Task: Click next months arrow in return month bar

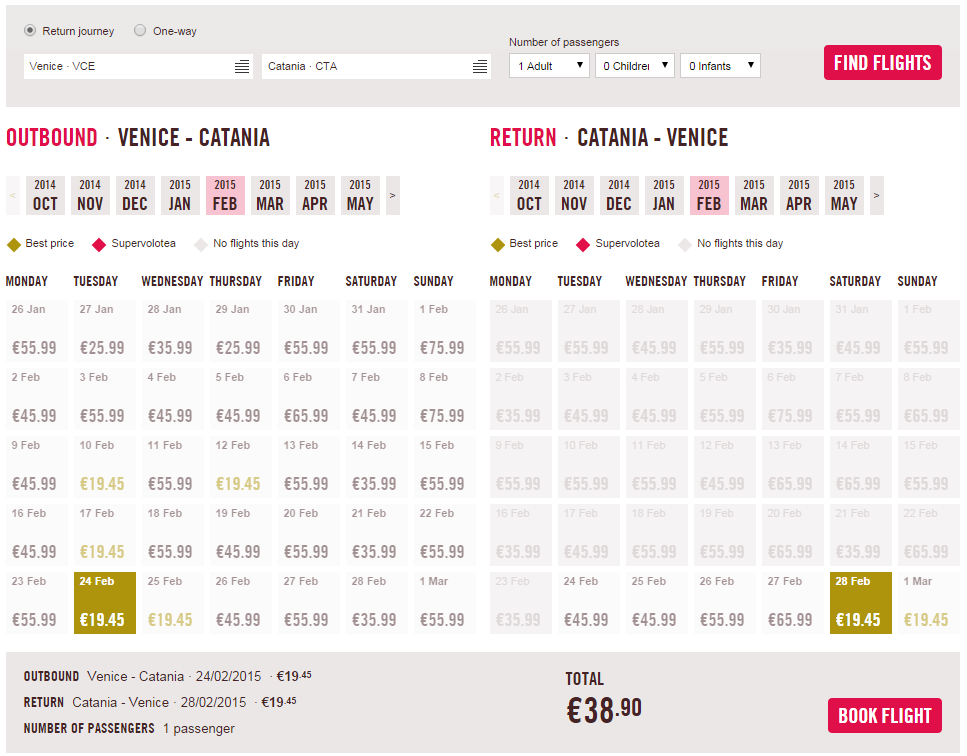Action: pos(876,195)
